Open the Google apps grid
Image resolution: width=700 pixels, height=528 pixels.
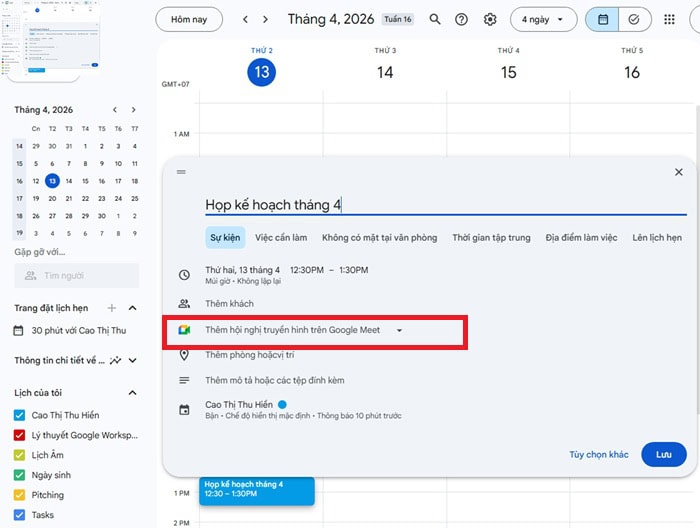click(x=669, y=19)
